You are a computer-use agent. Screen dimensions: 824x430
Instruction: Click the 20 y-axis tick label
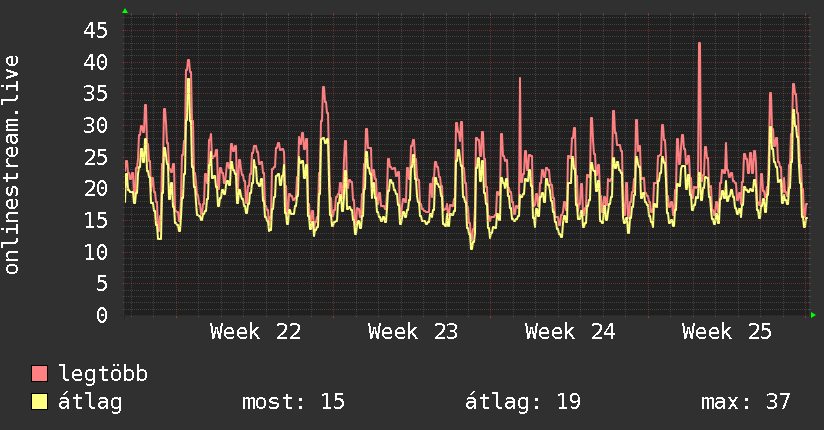[x=95, y=188]
